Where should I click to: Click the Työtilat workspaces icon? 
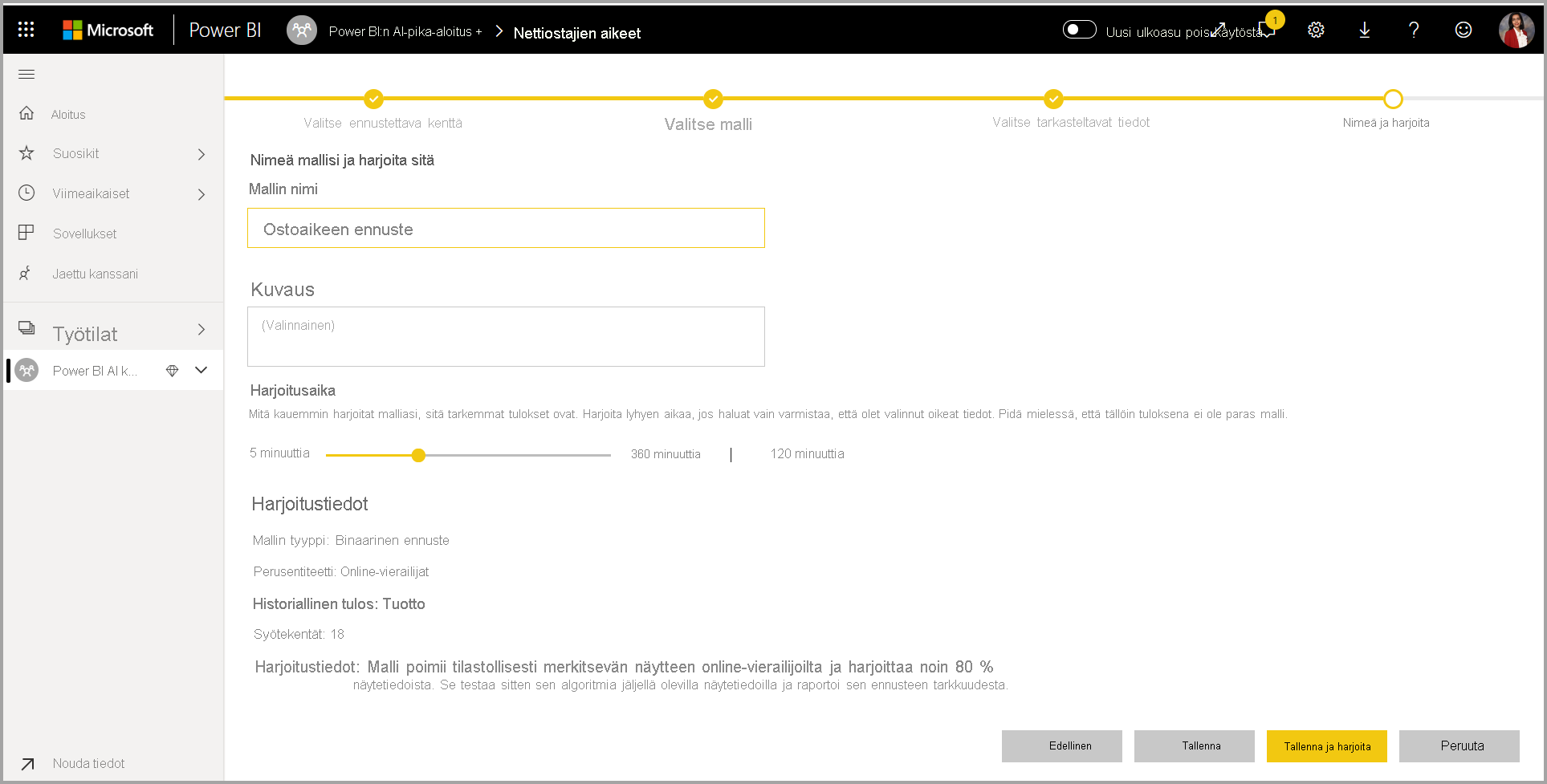pos(26,327)
